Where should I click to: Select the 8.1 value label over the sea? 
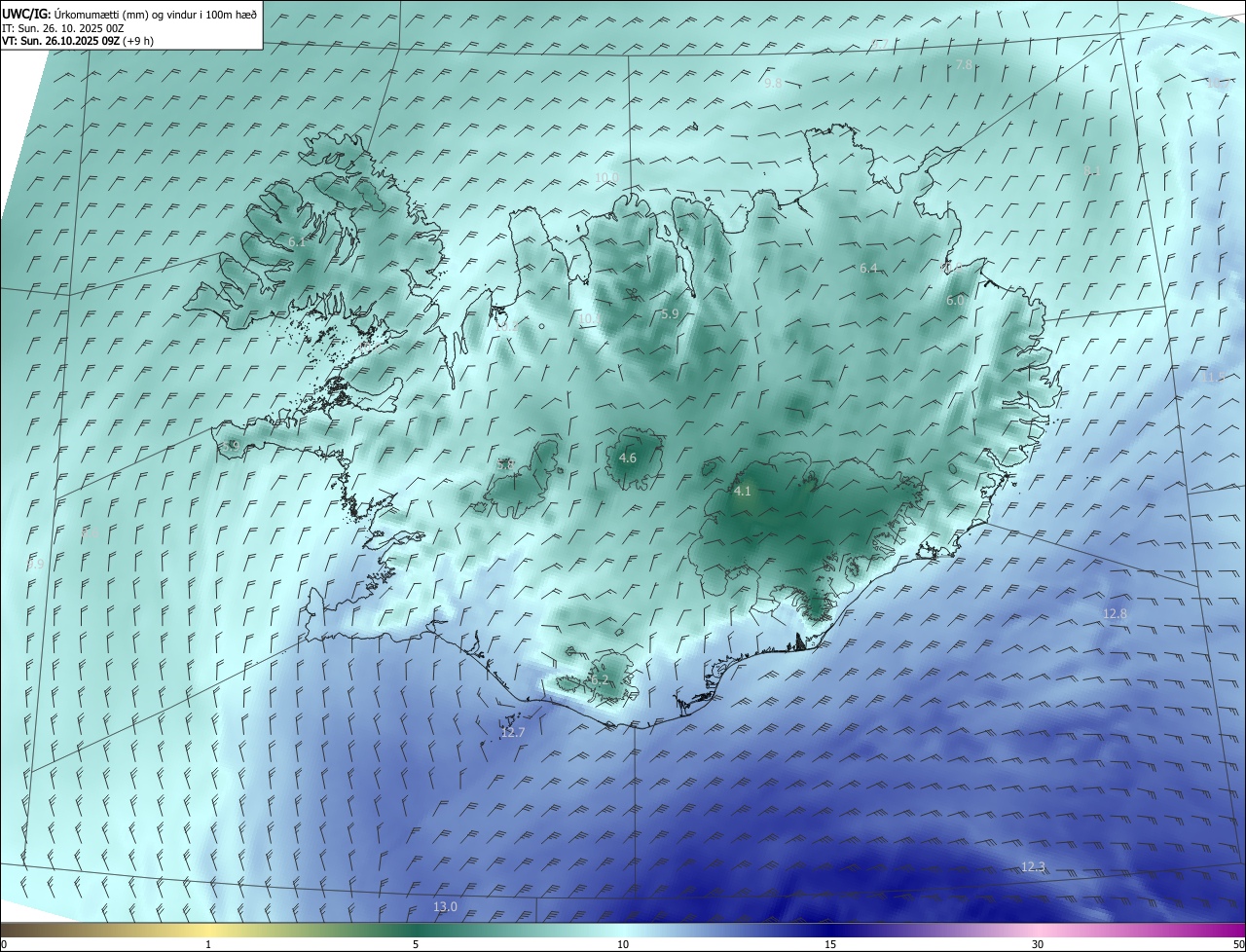1091,171
